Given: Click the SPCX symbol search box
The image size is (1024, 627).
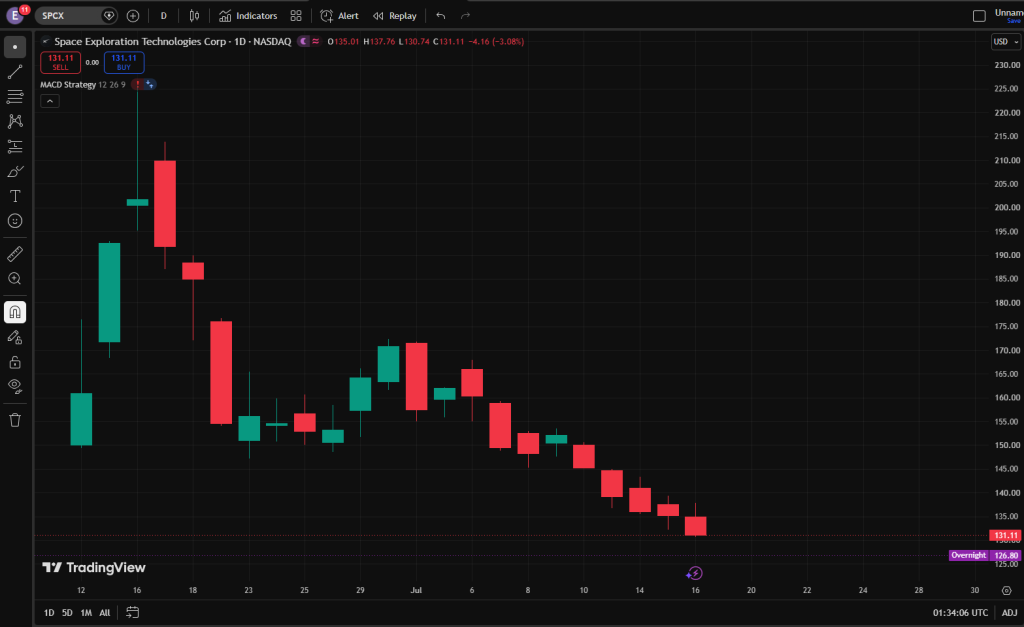Looking at the screenshot, I should (76, 16).
